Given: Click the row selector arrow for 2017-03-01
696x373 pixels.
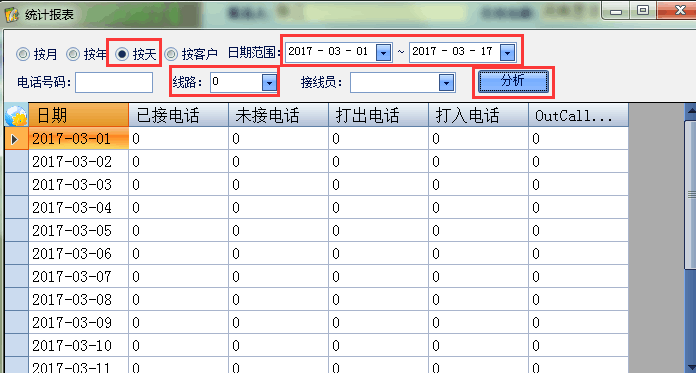Looking at the screenshot, I should tap(16, 139).
